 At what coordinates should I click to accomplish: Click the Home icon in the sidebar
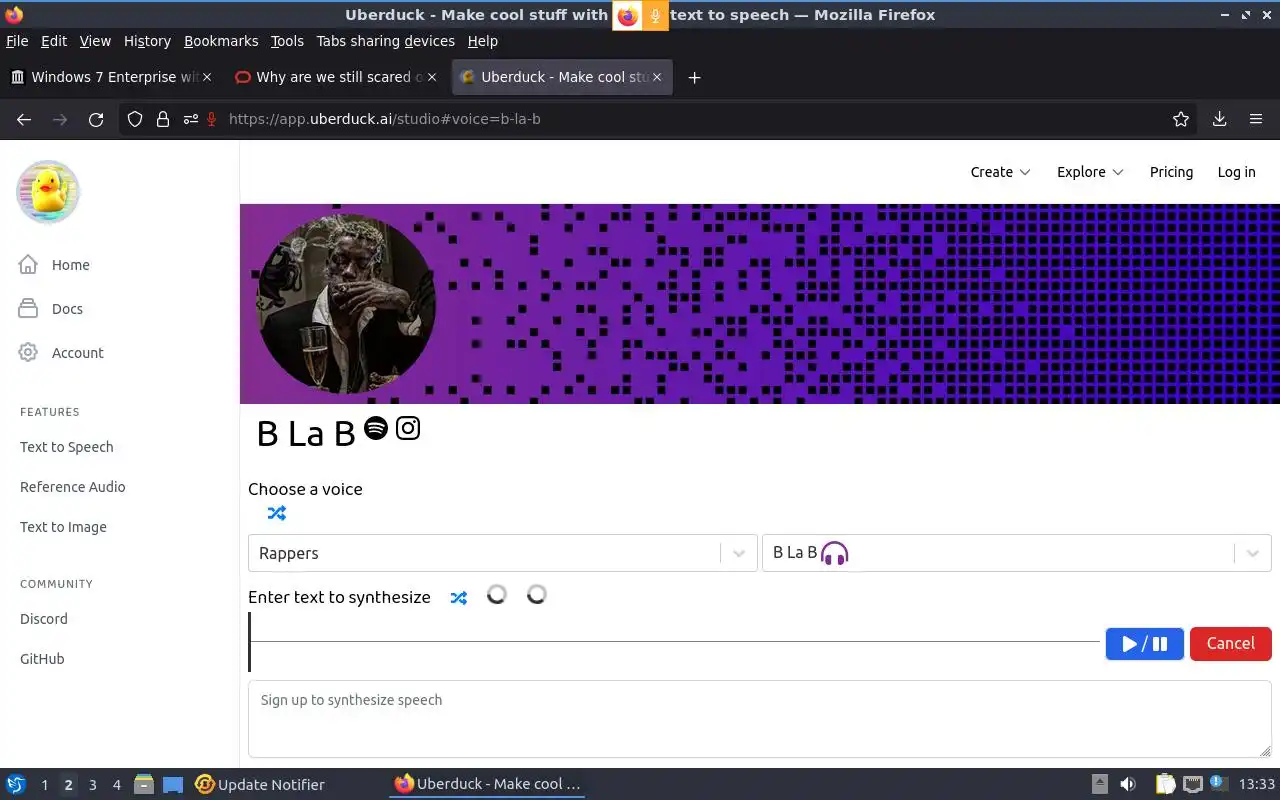[x=28, y=265]
